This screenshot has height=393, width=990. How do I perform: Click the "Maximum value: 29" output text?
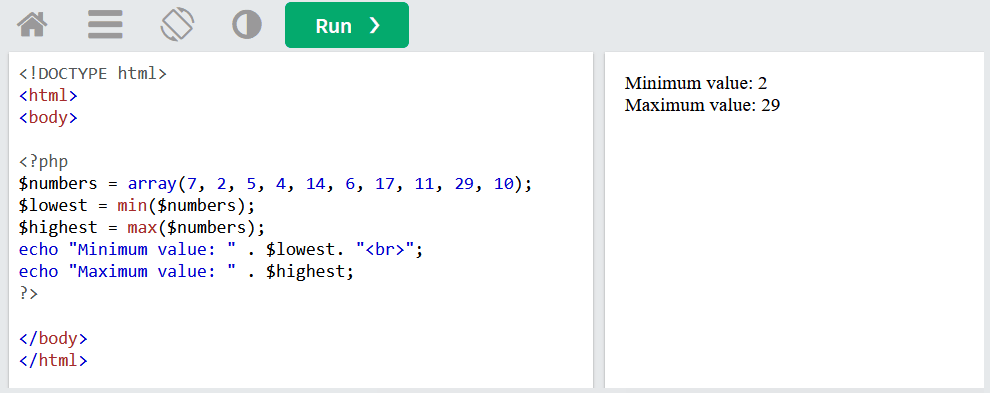pyautogui.click(x=703, y=105)
